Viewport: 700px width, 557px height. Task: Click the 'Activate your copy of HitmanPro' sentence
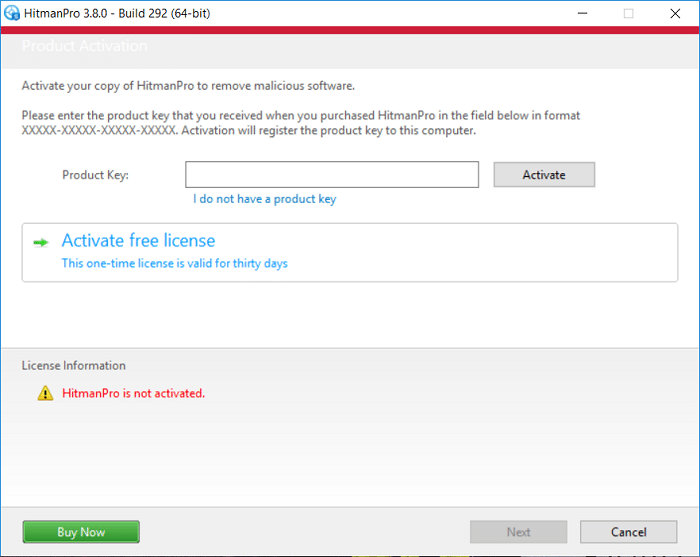pyautogui.click(x=188, y=86)
